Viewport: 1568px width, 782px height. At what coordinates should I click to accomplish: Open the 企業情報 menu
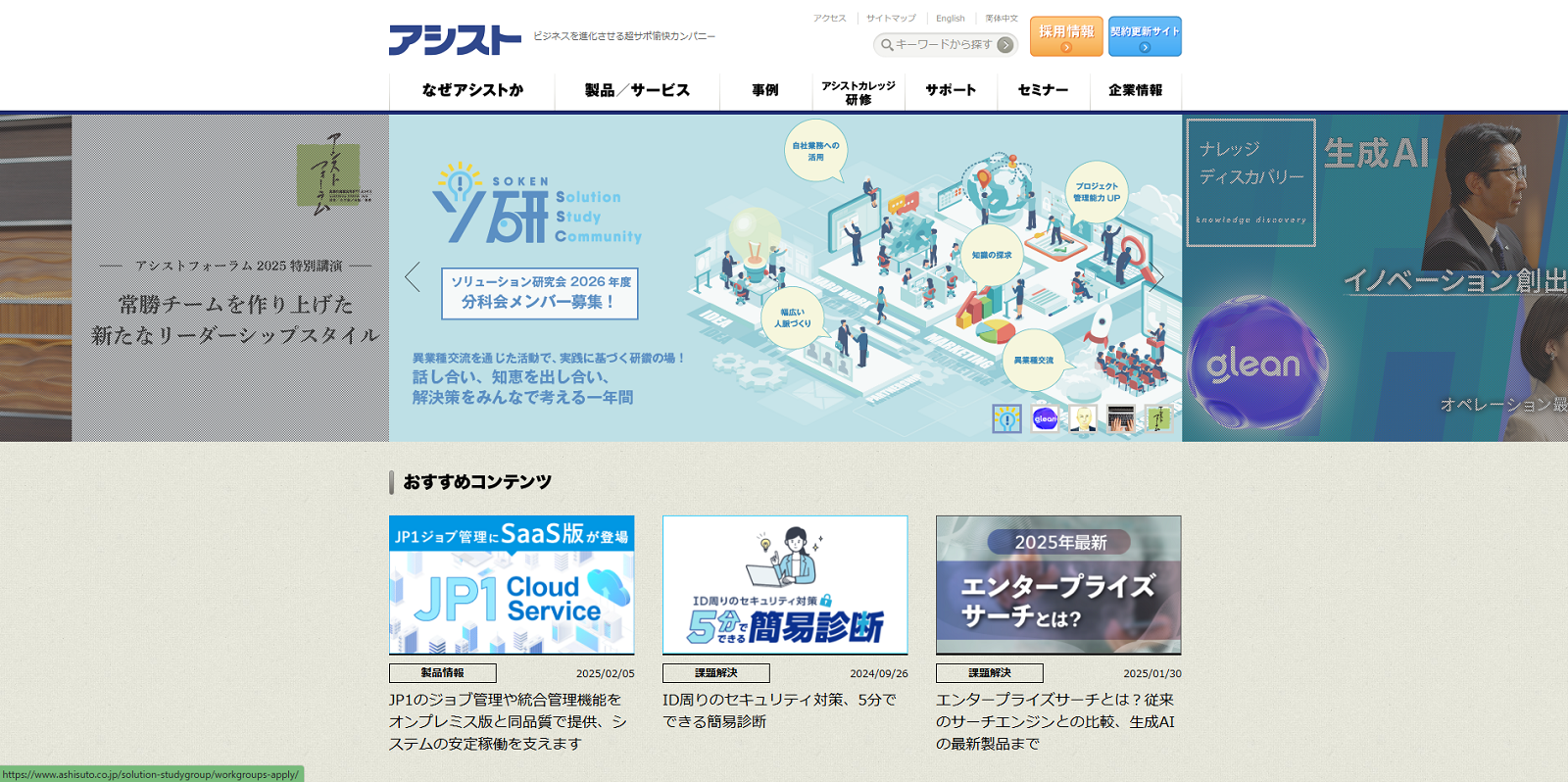coord(1135,90)
